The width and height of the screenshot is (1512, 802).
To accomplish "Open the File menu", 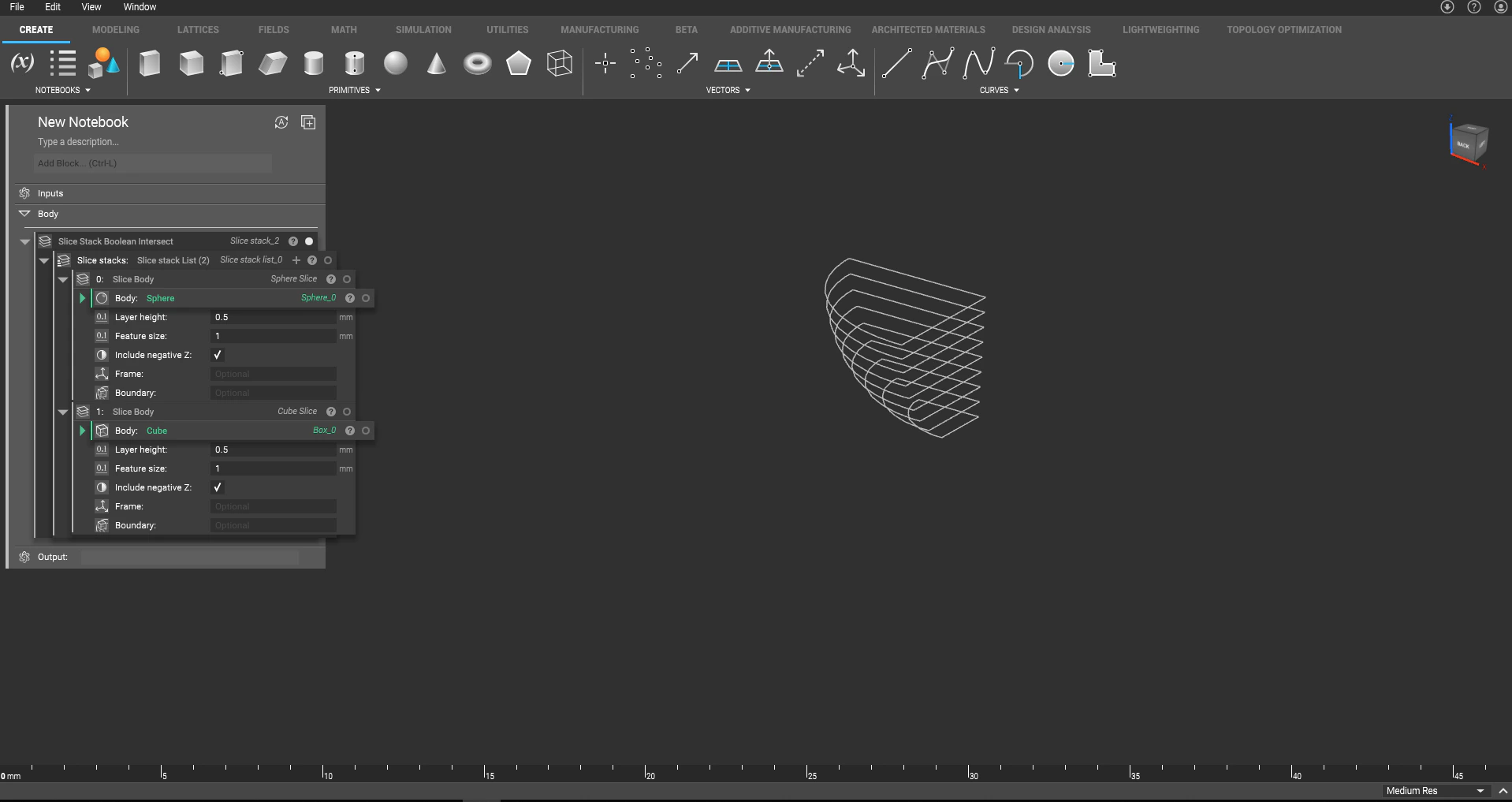I will pos(16,7).
